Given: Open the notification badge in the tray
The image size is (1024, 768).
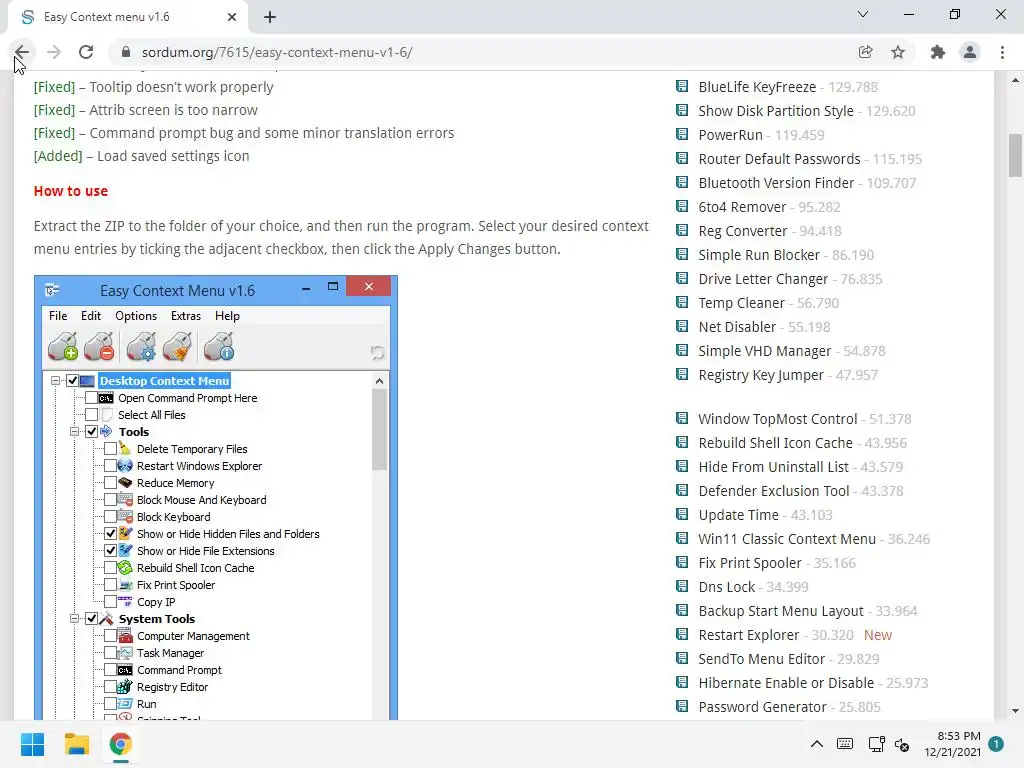Looking at the screenshot, I should [996, 744].
